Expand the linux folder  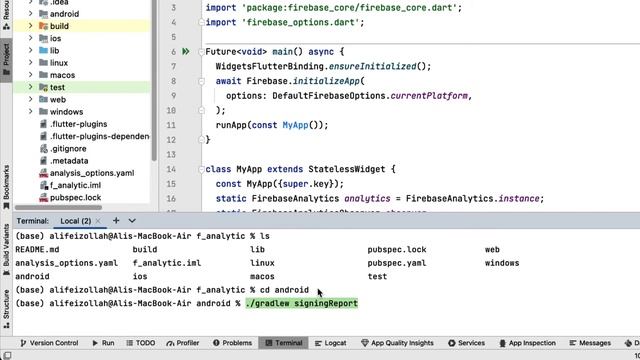coord(31,63)
